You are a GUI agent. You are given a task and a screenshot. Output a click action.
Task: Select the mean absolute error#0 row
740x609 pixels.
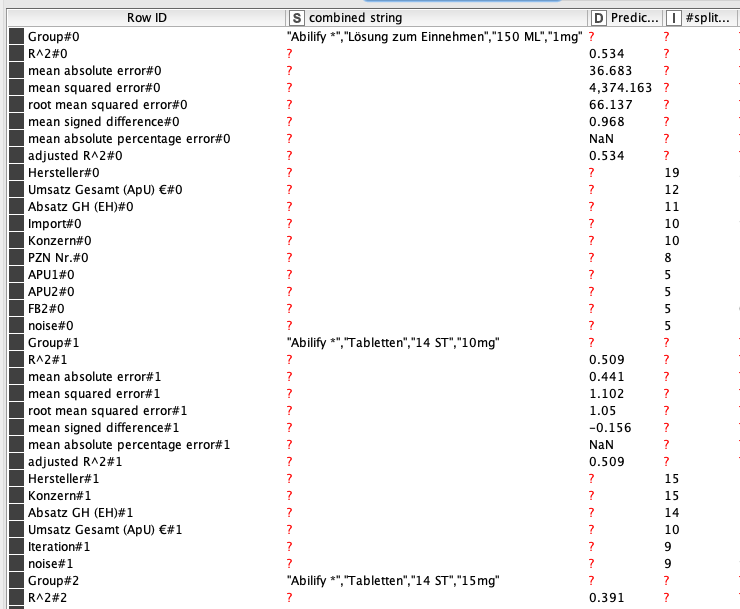(94, 71)
